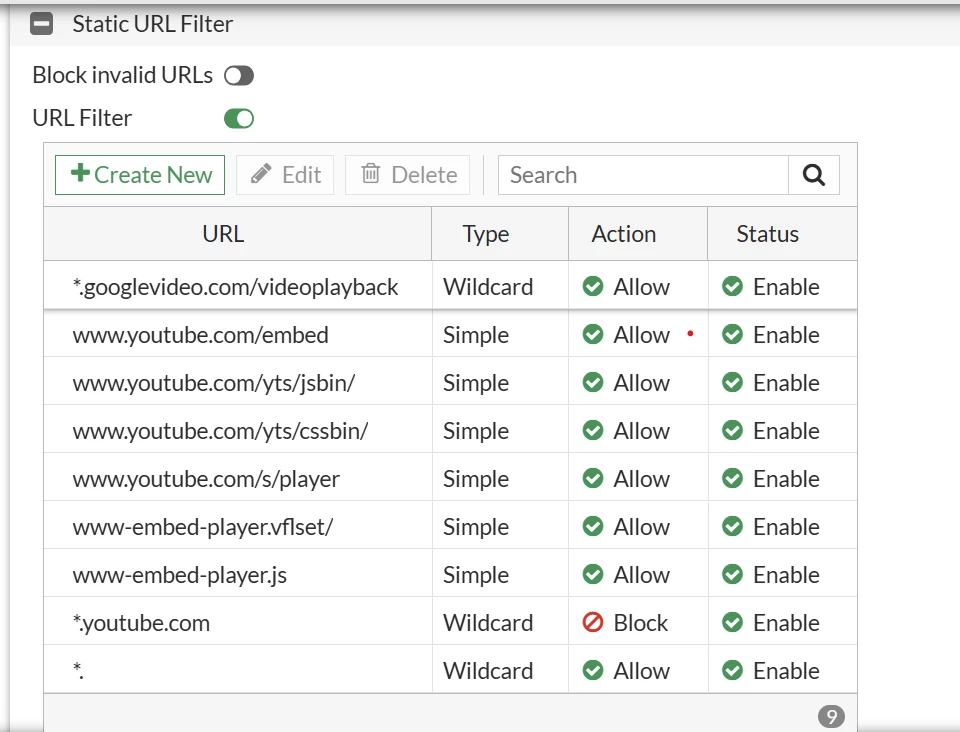Select the www.youtube.com/yts/jsbin/ URL entry
Image resolution: width=960 pixels, height=732 pixels.
214,383
